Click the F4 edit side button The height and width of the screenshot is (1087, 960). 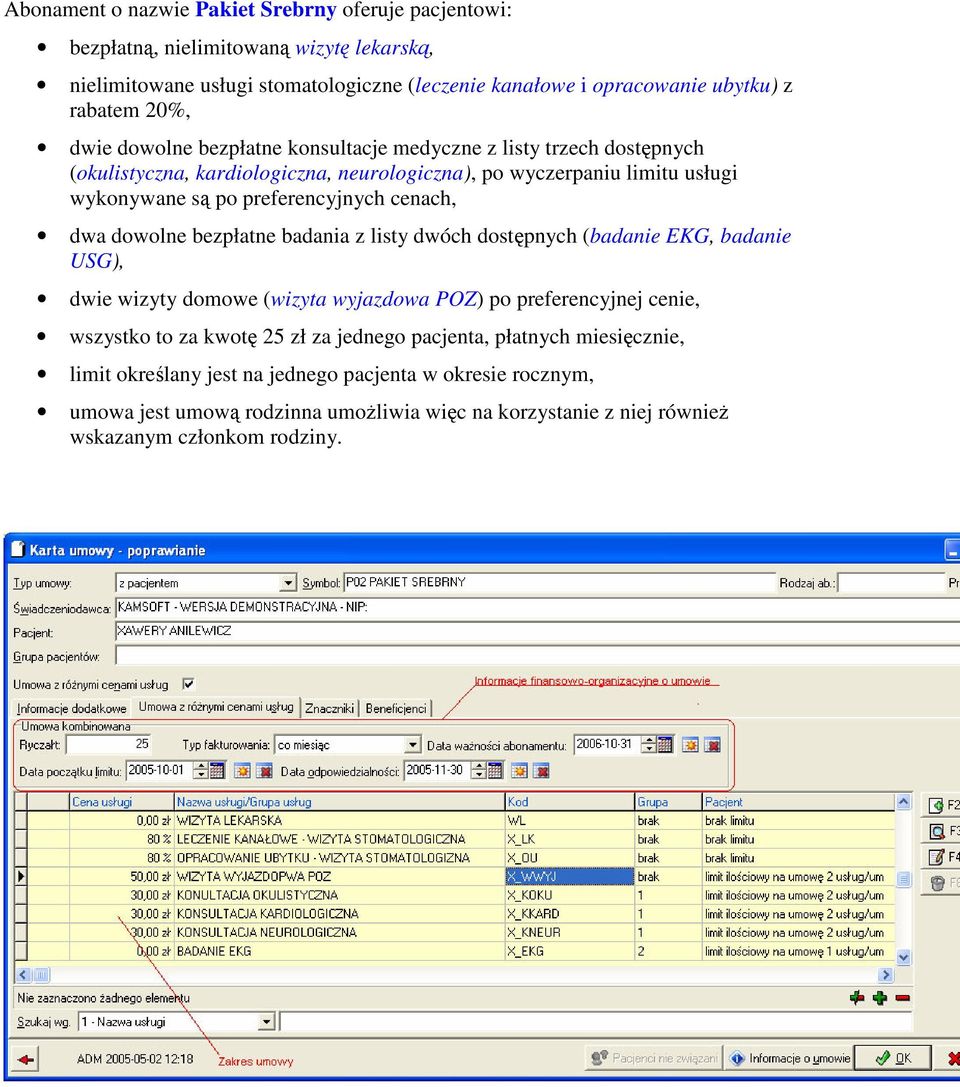(x=943, y=856)
